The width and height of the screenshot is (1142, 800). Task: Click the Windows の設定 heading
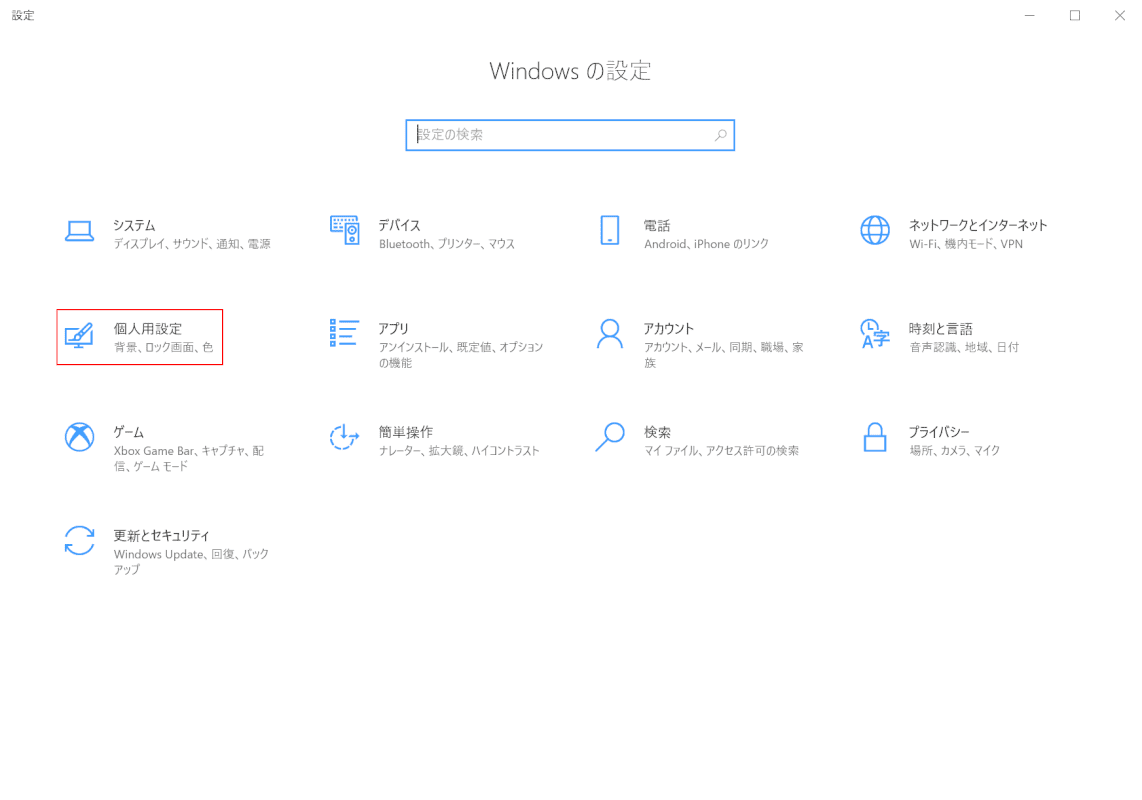[x=570, y=71]
